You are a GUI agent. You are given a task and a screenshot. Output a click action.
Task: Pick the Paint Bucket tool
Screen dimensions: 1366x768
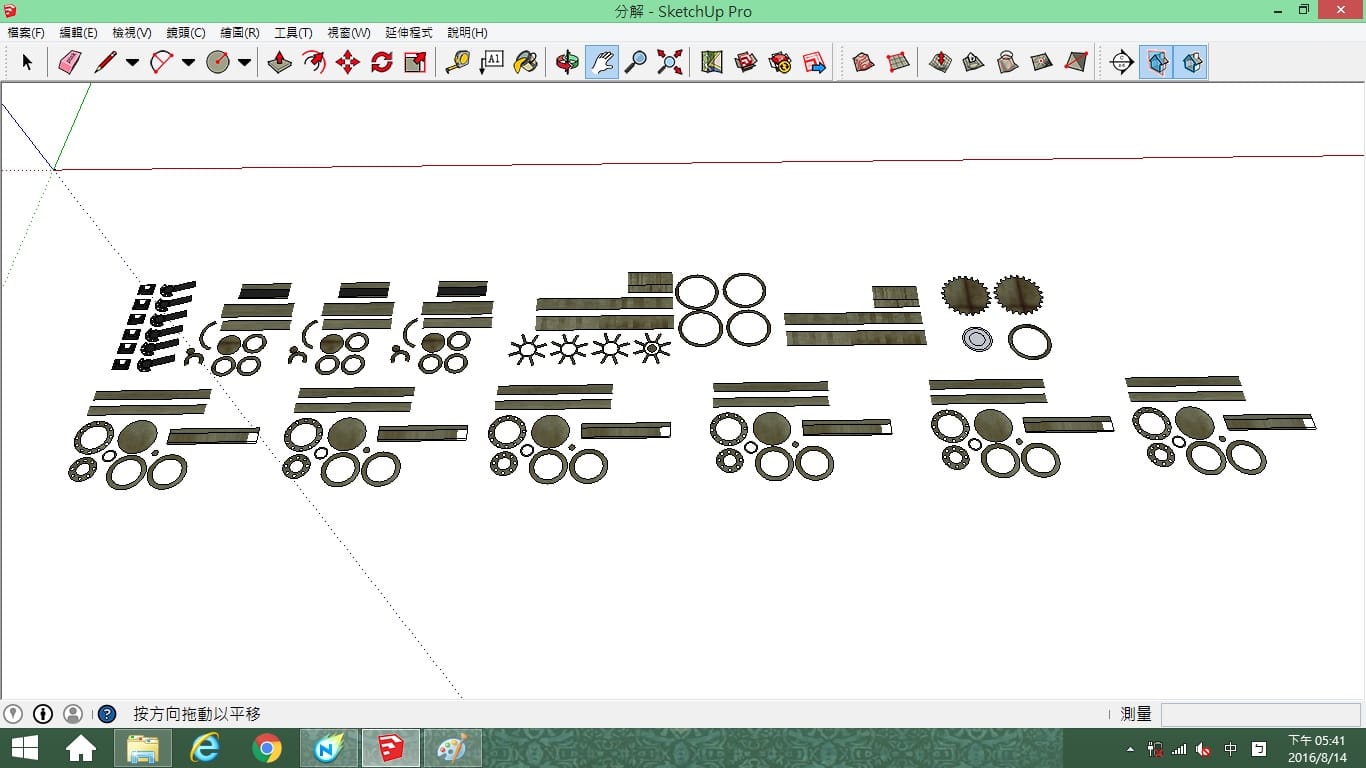(526, 62)
